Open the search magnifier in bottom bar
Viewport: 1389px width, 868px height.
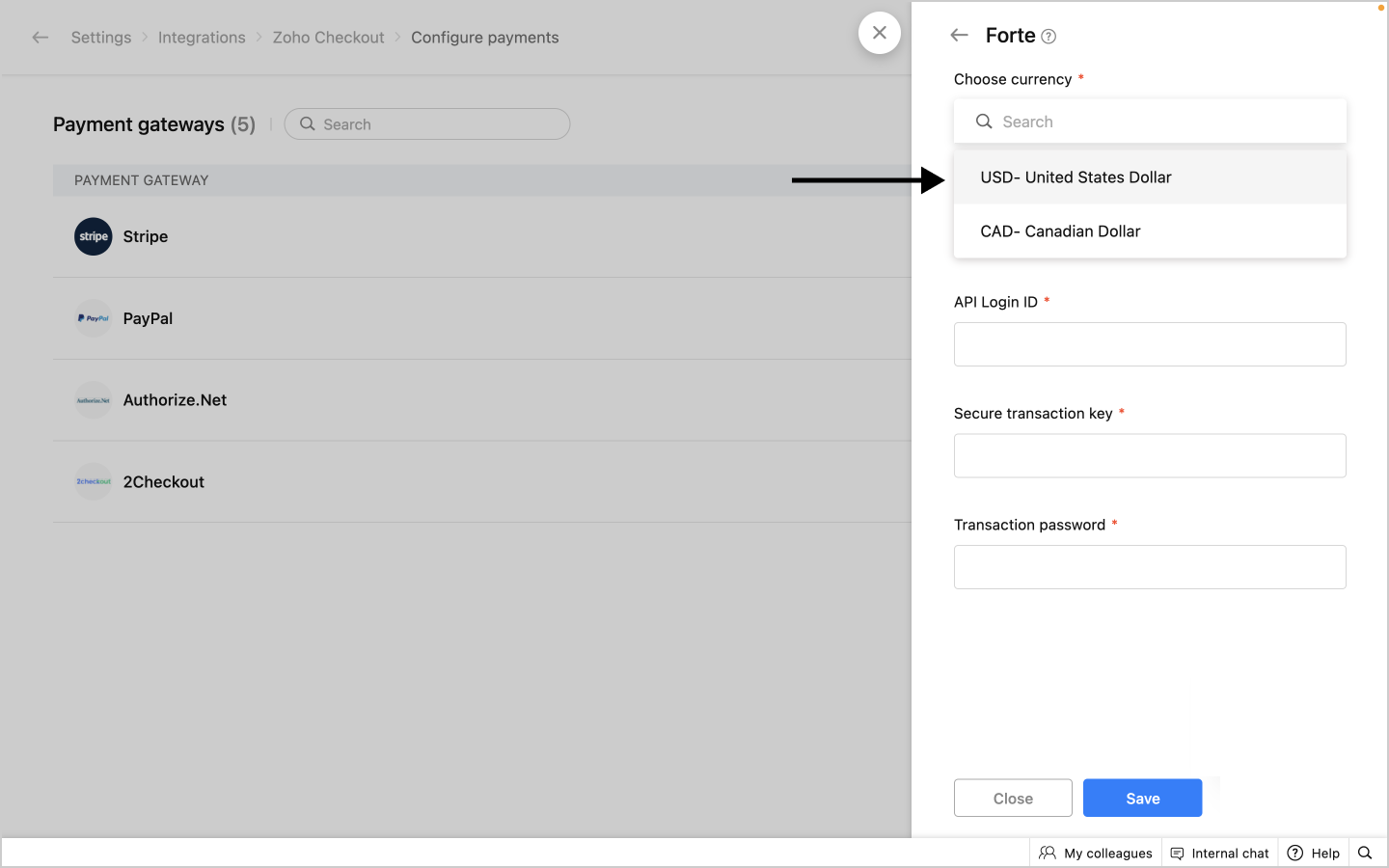click(1365, 853)
